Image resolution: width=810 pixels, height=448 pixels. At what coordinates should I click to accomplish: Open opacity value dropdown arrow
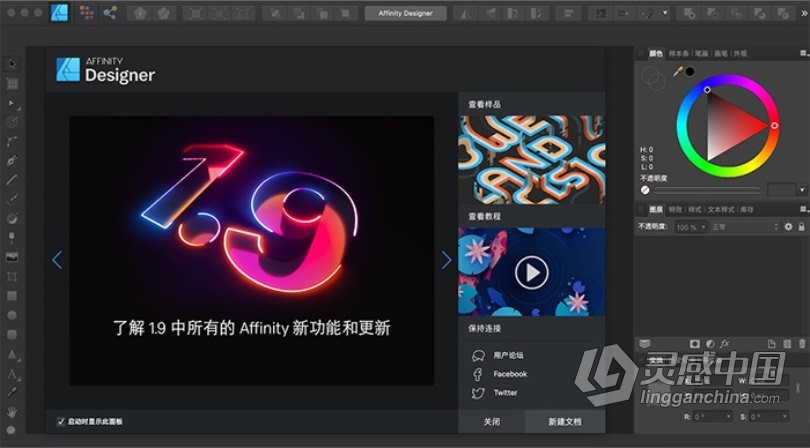pos(802,190)
